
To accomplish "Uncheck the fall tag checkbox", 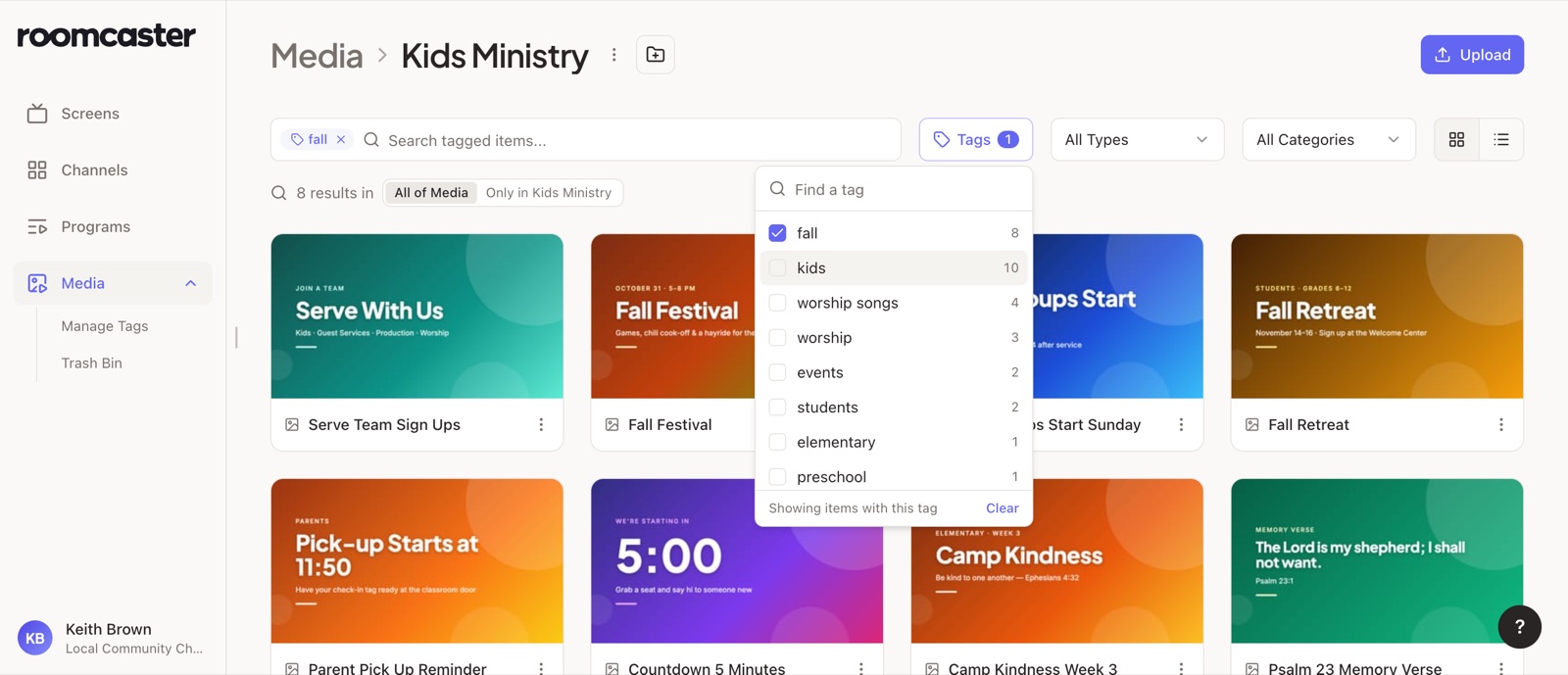I will coord(777,233).
